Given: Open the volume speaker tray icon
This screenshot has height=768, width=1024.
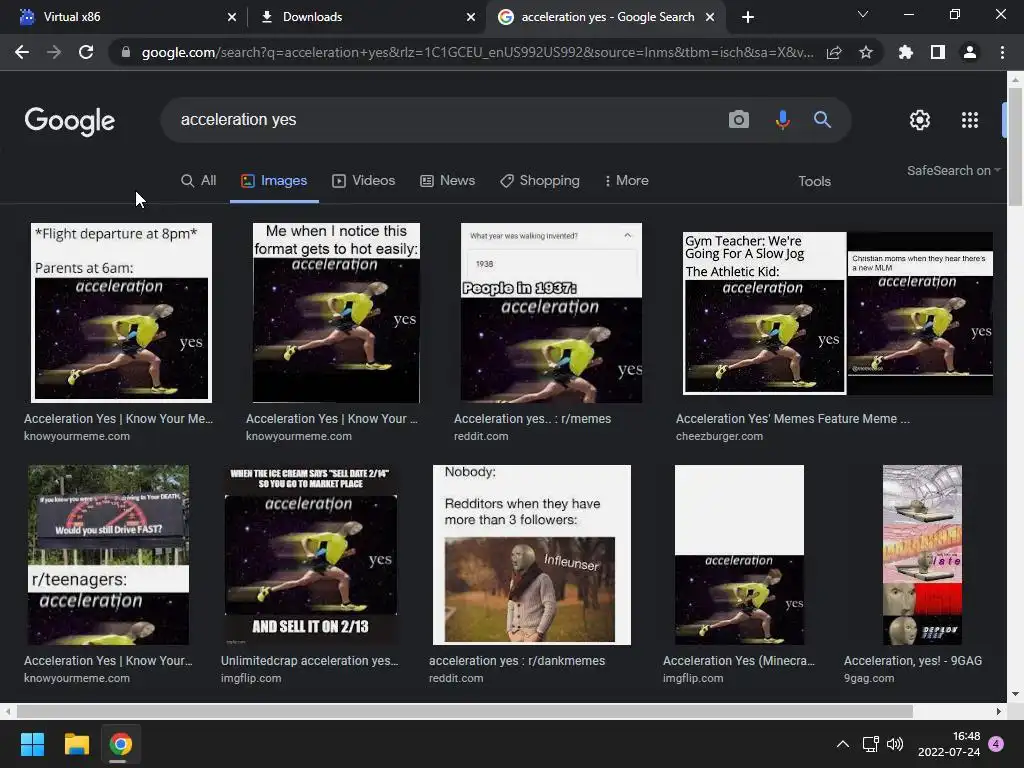Looking at the screenshot, I should tap(895, 744).
